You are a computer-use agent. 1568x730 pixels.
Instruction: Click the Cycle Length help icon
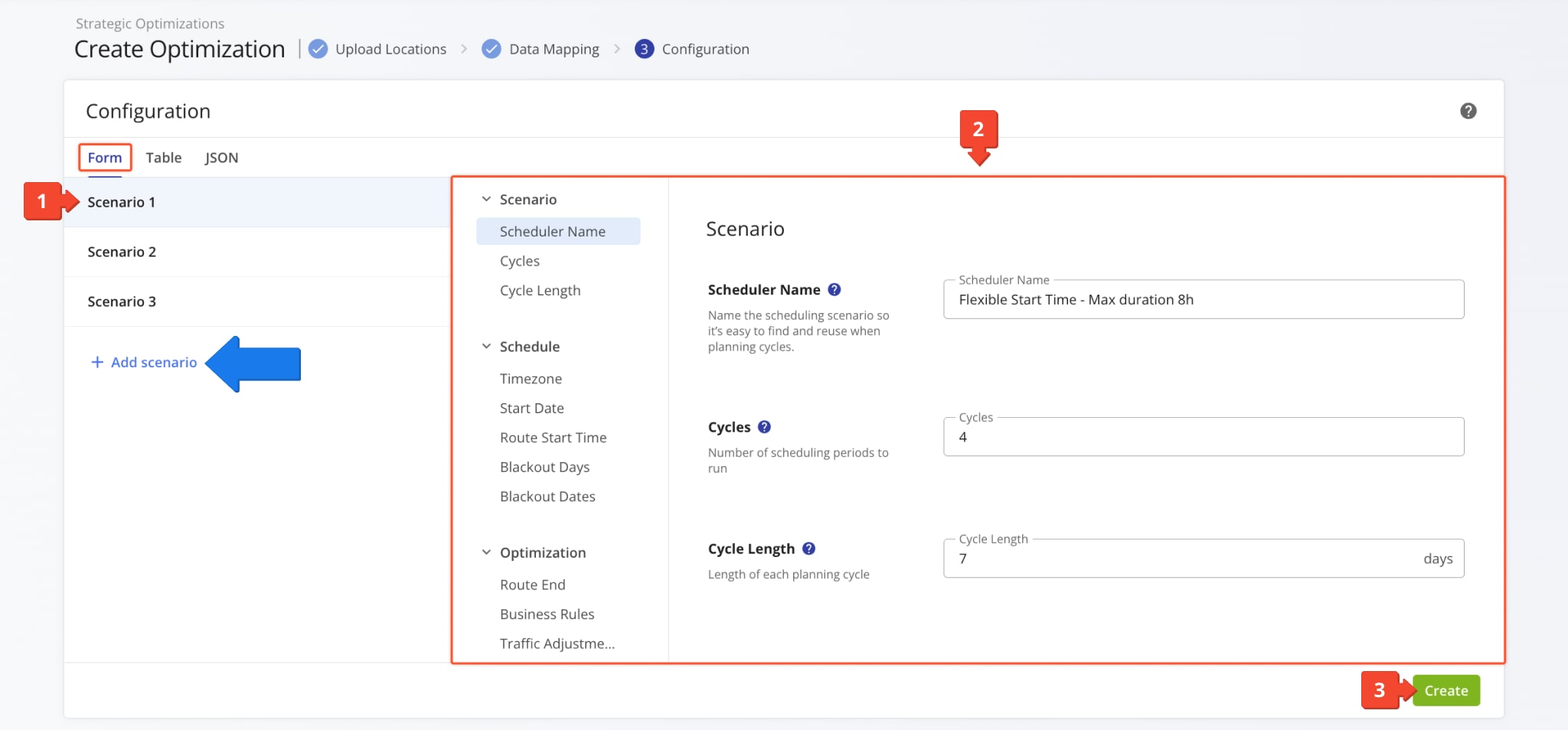(808, 549)
